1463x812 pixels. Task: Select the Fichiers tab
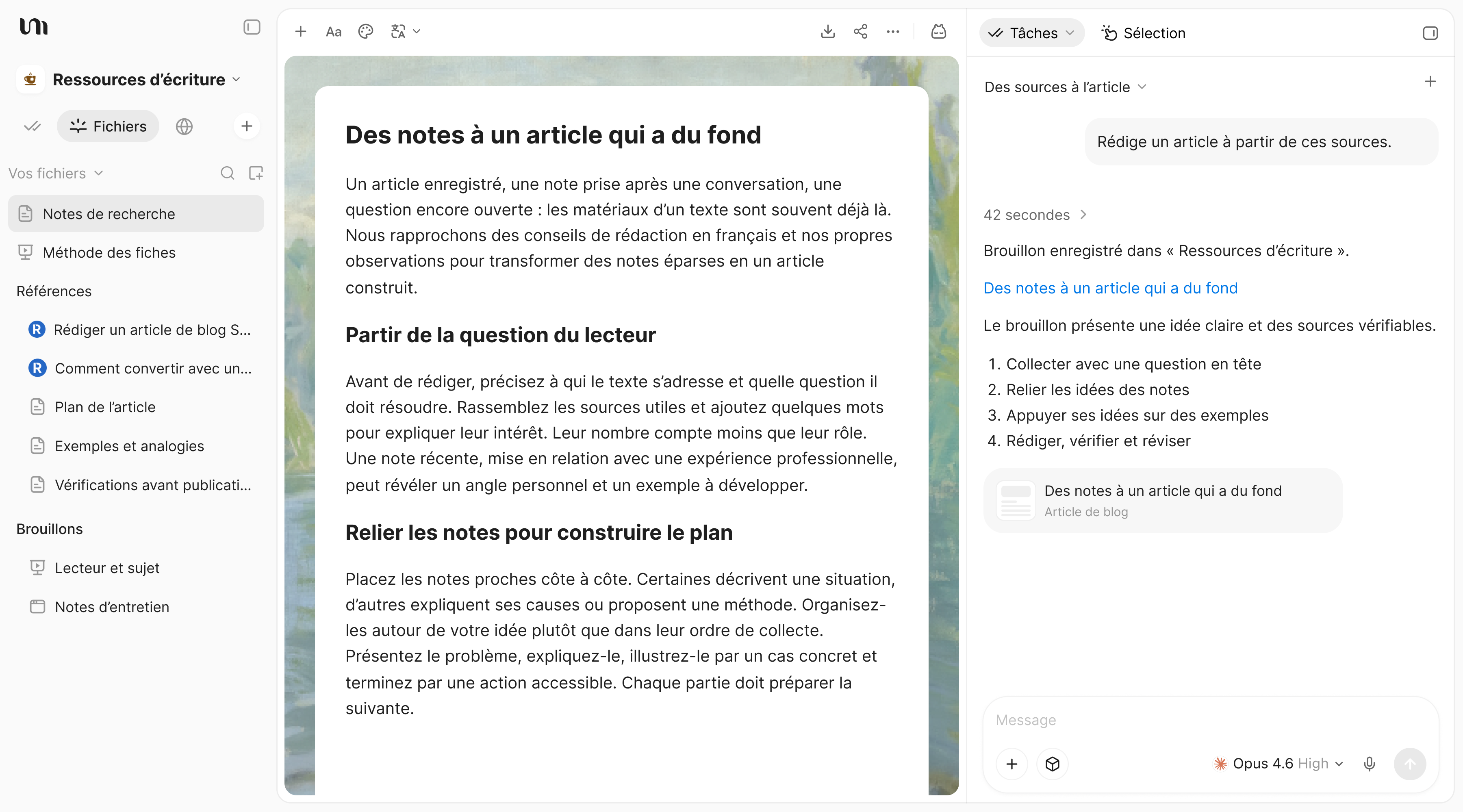pyautogui.click(x=108, y=126)
